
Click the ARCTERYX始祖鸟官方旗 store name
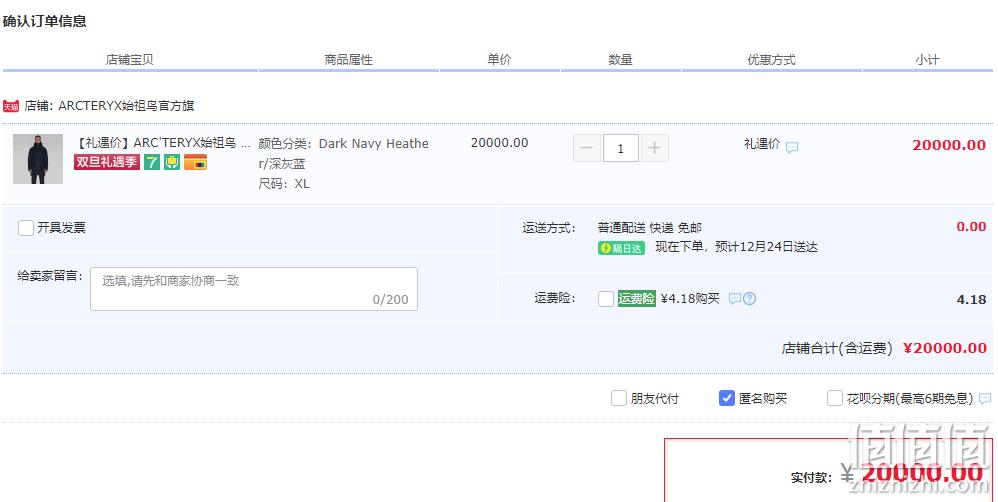pos(126,106)
